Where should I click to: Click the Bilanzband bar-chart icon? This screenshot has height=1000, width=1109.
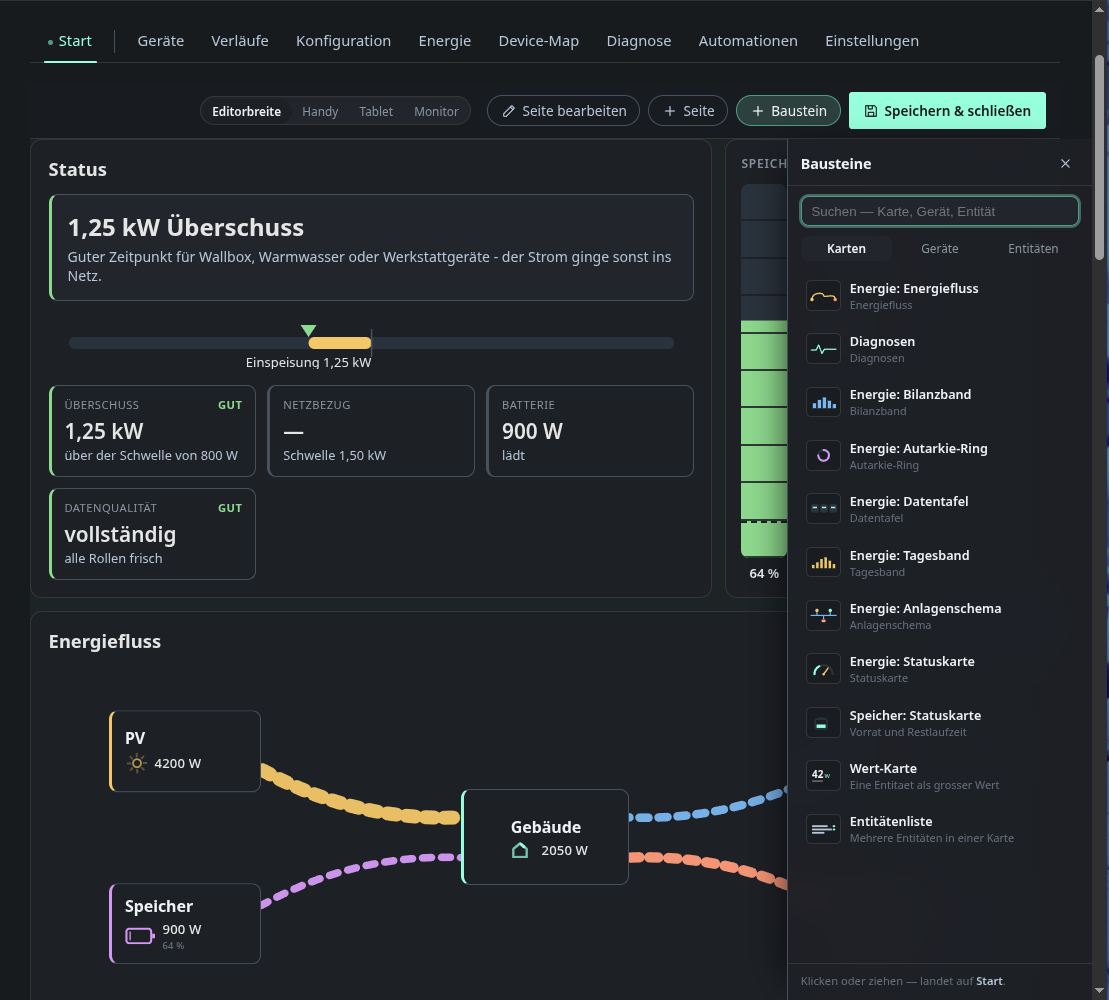tap(823, 402)
